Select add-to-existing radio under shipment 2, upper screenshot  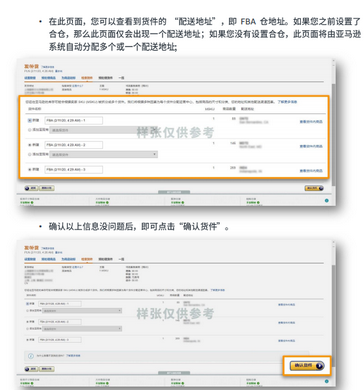30,154
